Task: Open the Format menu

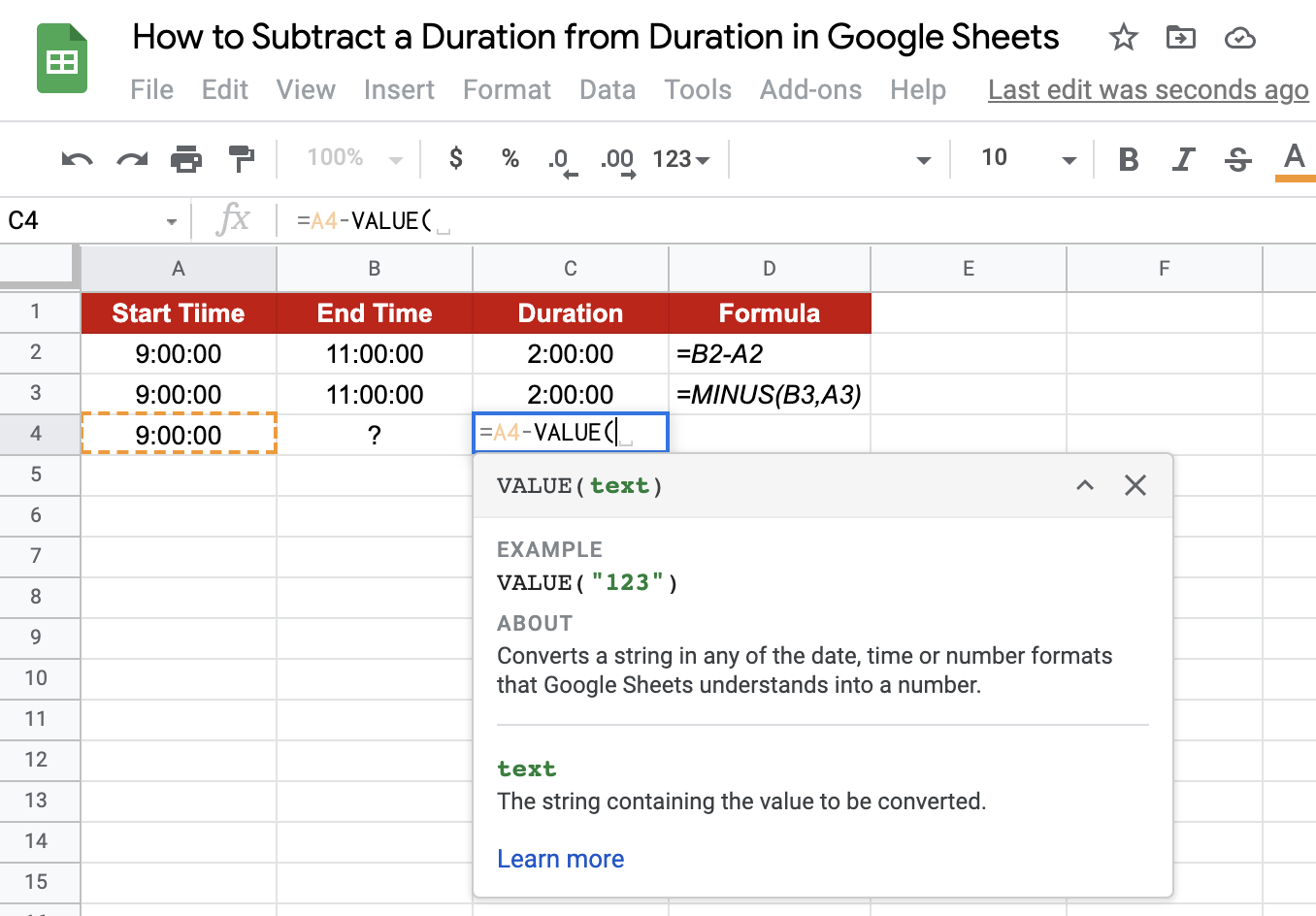Action: 507,89
